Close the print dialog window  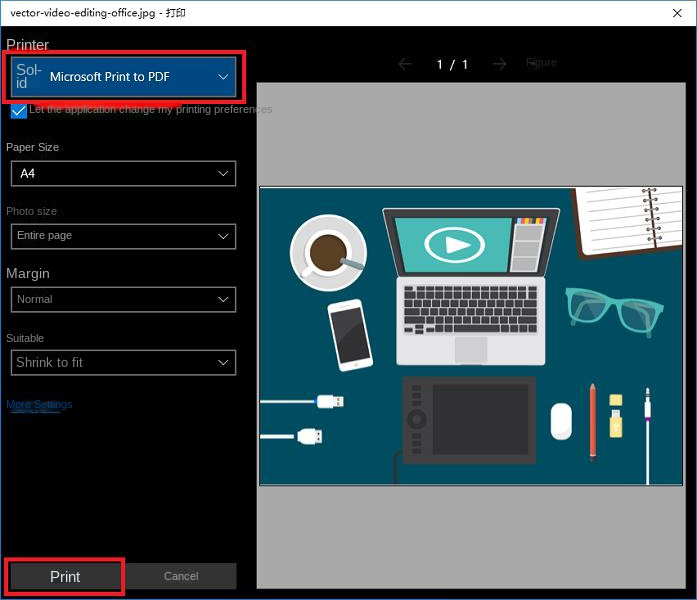point(677,13)
